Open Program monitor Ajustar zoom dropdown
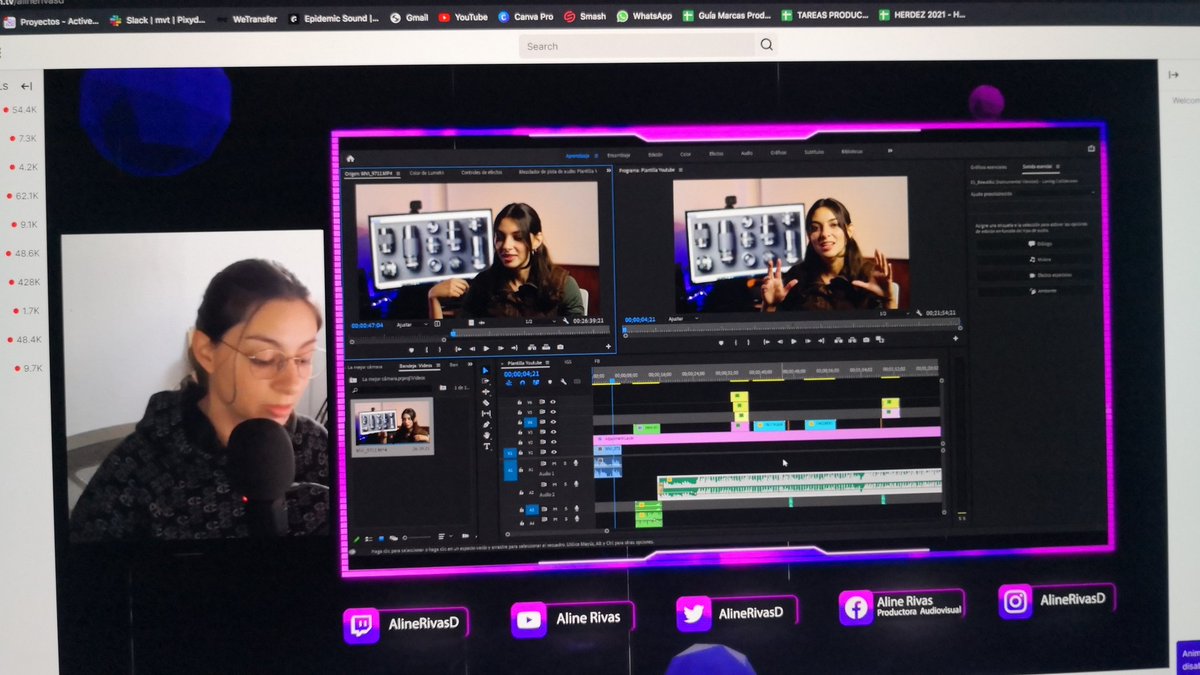Viewport: 1200px width, 675px height. pyautogui.click(x=682, y=318)
